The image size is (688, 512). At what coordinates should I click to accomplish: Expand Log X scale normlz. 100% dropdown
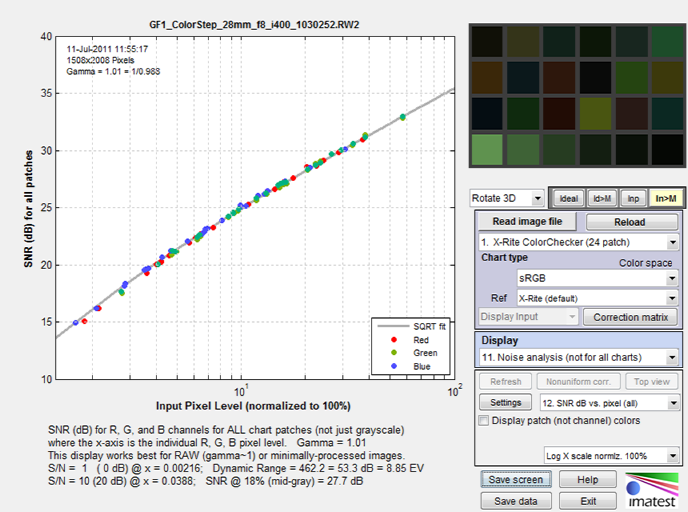pos(612,455)
